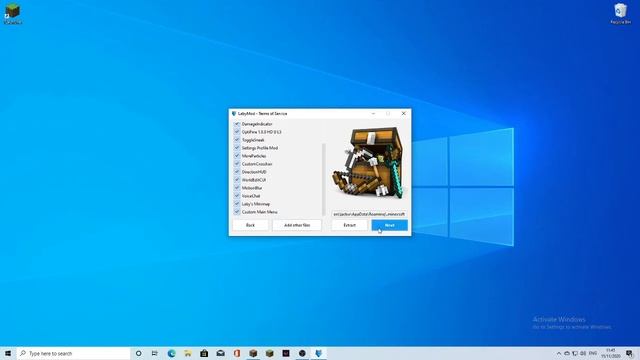The image size is (640, 360).
Task: Open the brown Minecraft block taskbar icon
Action: [x=253, y=353]
